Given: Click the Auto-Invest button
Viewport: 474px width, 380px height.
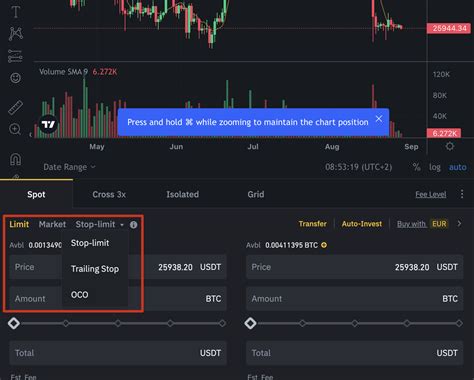Looking at the screenshot, I should coord(362,224).
